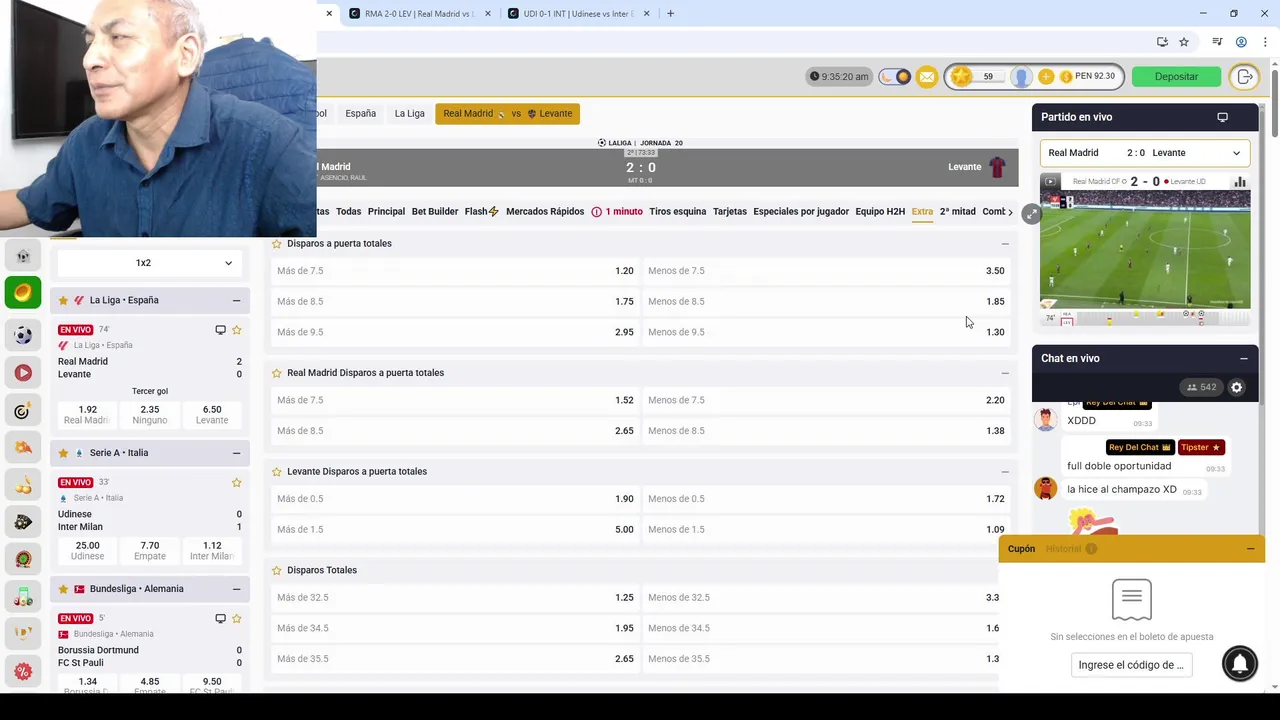Select 25.00 Udinese odds

click(87, 550)
